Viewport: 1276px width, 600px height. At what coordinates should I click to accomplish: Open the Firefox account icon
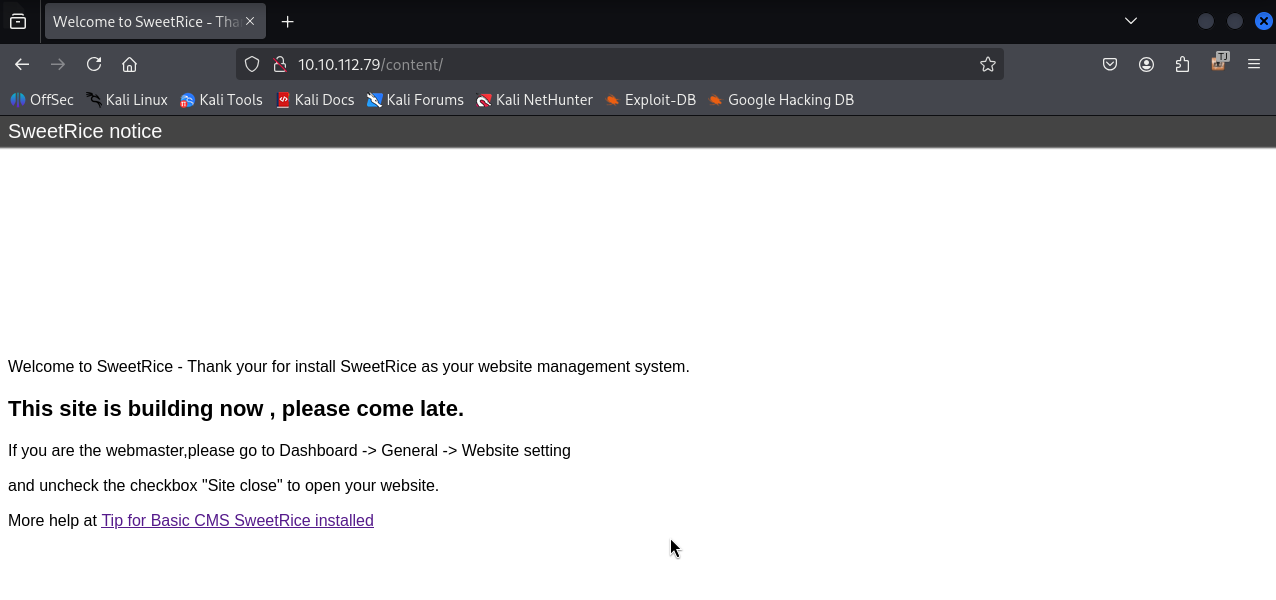[x=1146, y=64]
